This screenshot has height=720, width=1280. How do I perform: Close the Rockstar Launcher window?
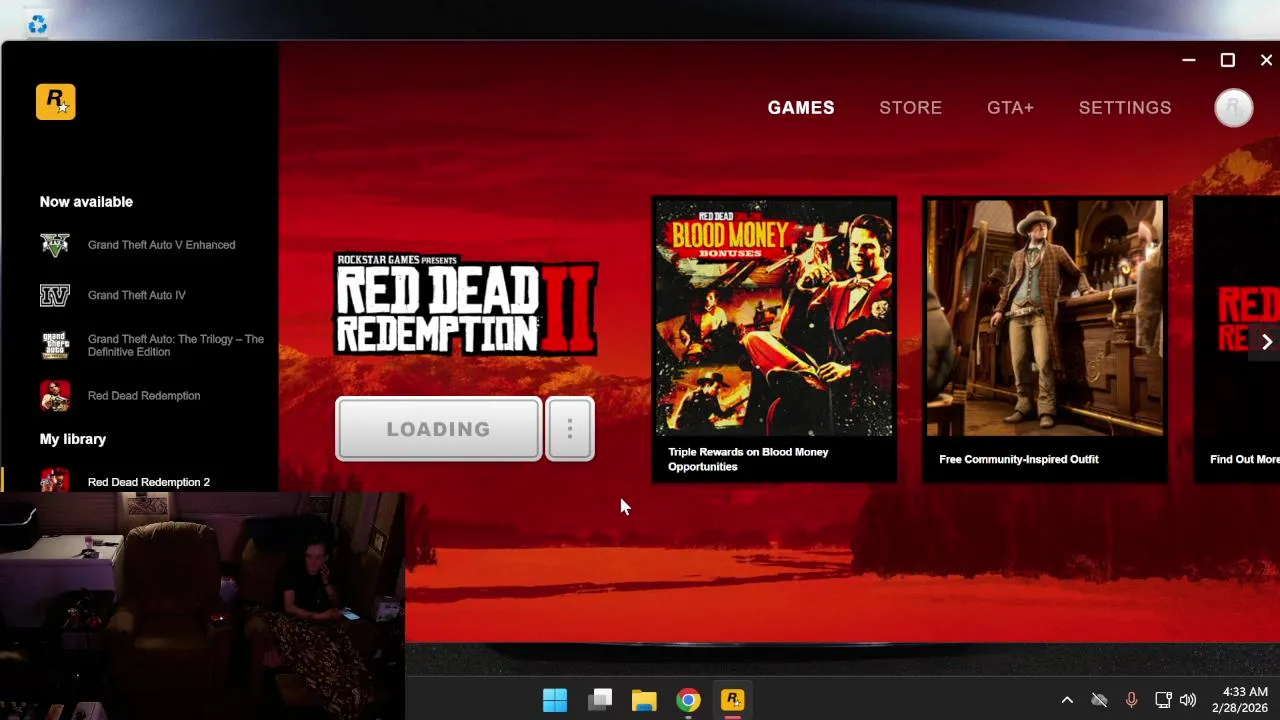click(1266, 60)
